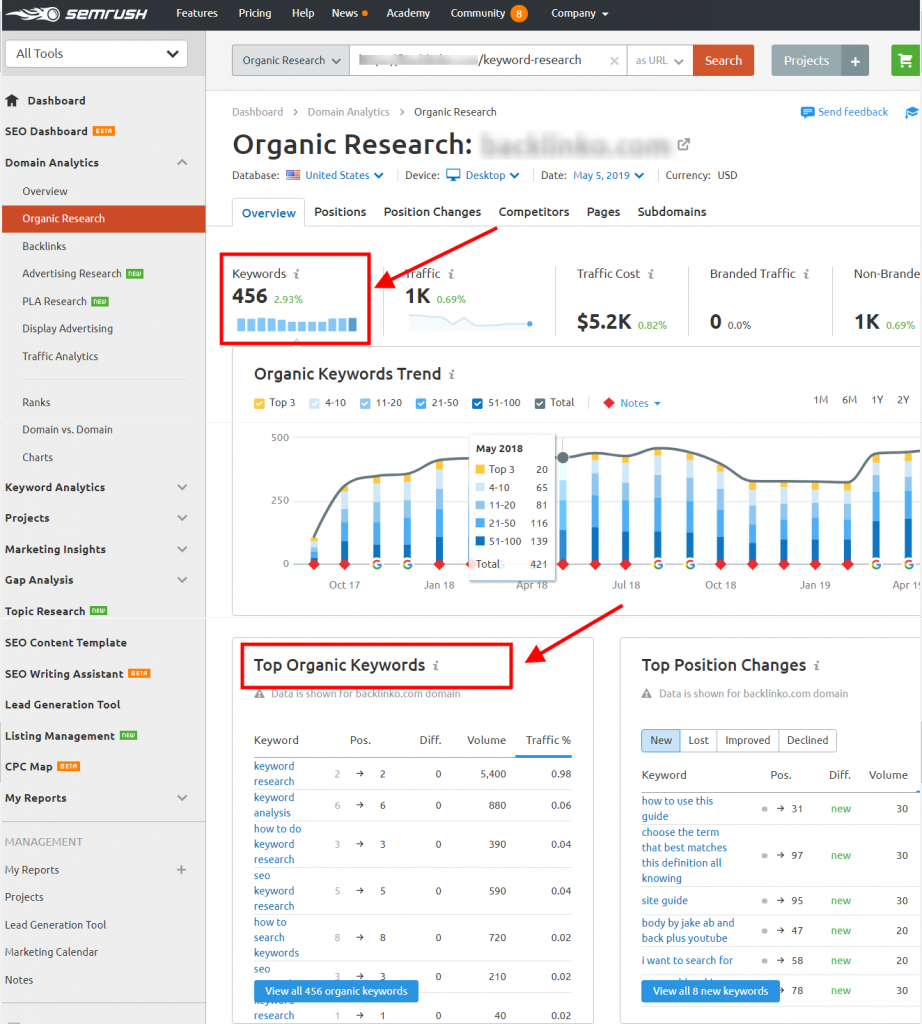Sort table by Volume column header
The width and height of the screenshot is (922, 1024).
click(486, 741)
